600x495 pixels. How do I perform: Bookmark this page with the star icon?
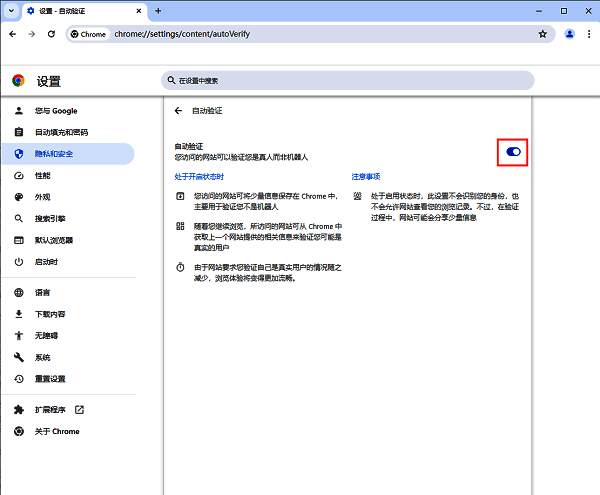tap(543, 33)
